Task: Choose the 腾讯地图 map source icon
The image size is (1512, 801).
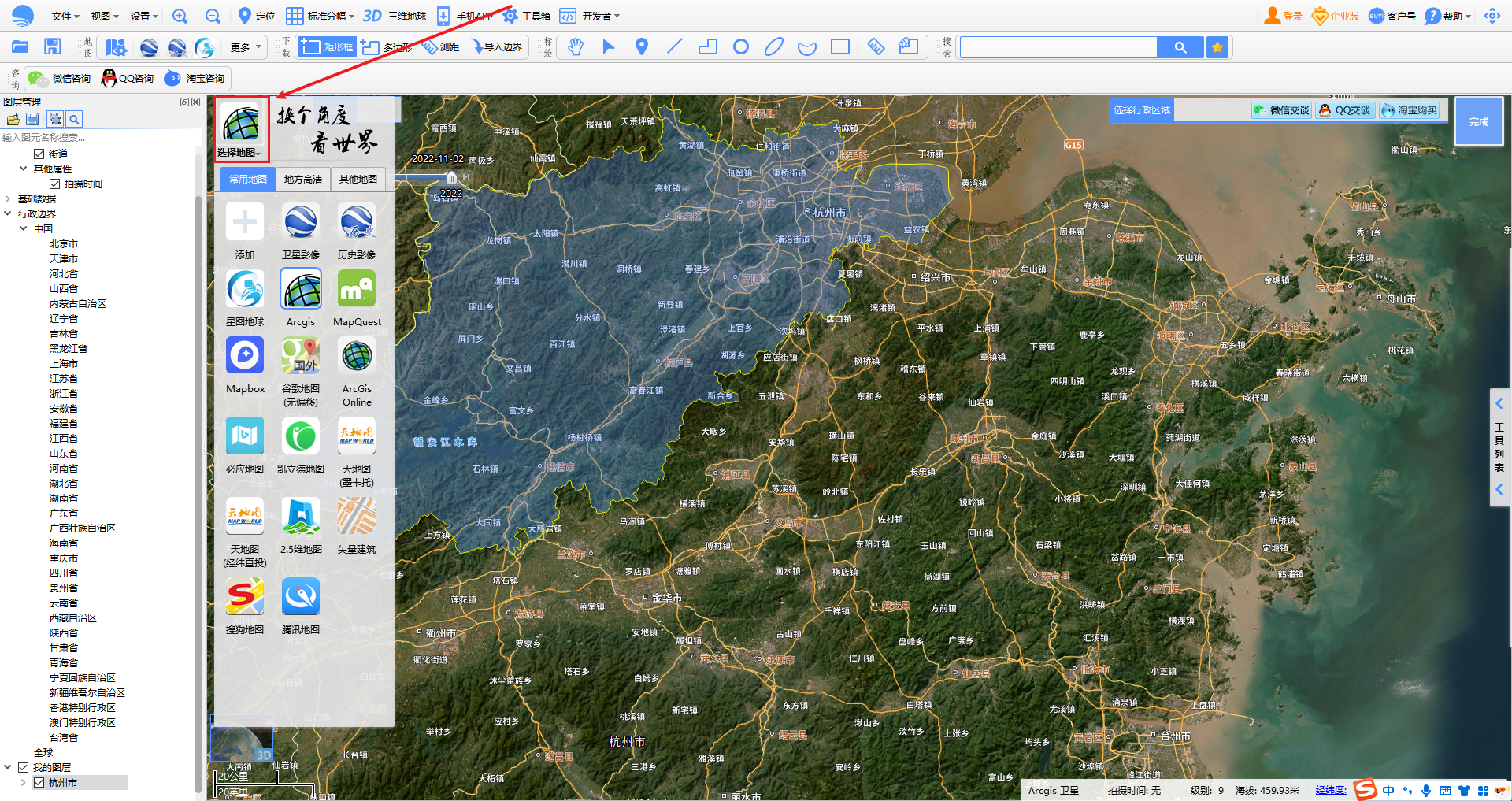Action: 301,597
